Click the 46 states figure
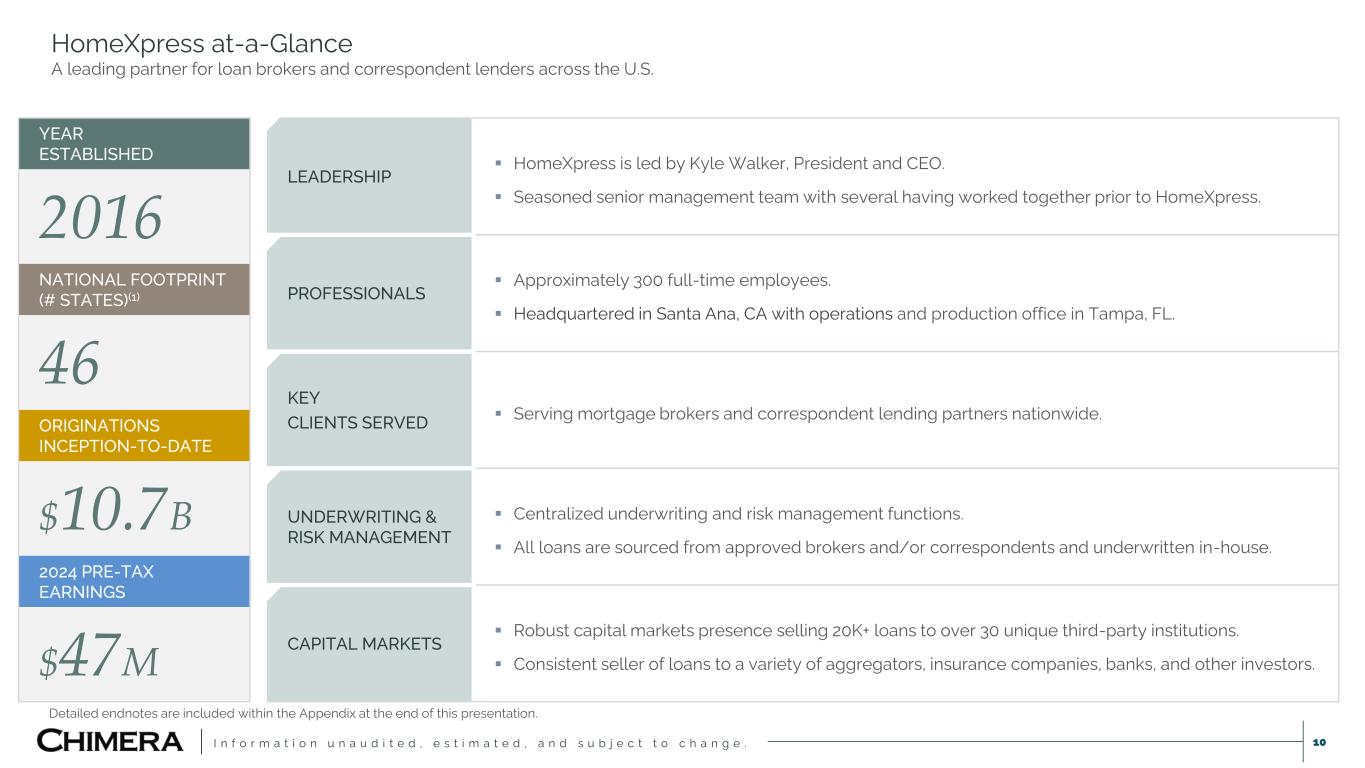This screenshot has width=1365, height=768. (70, 363)
